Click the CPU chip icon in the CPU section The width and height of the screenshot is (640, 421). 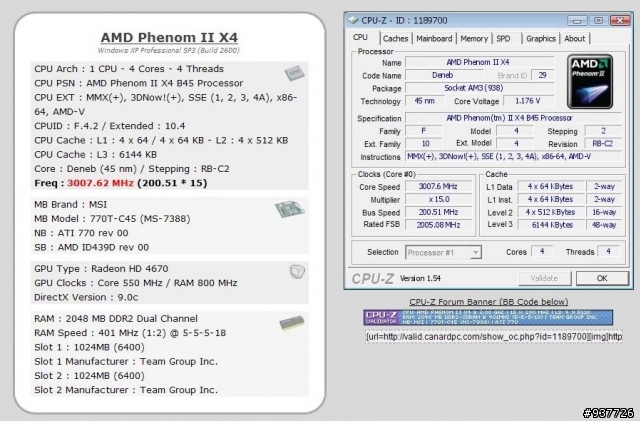294,73
